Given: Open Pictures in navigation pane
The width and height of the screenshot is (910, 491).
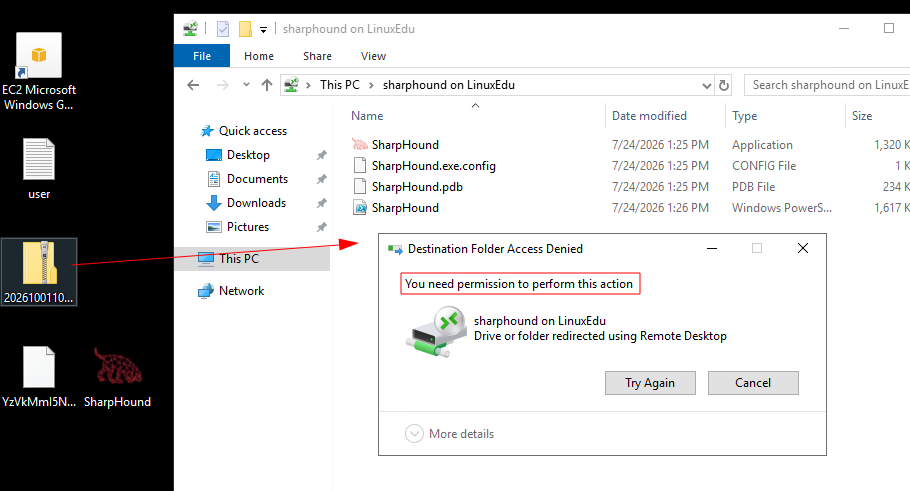Looking at the screenshot, I should tap(248, 226).
